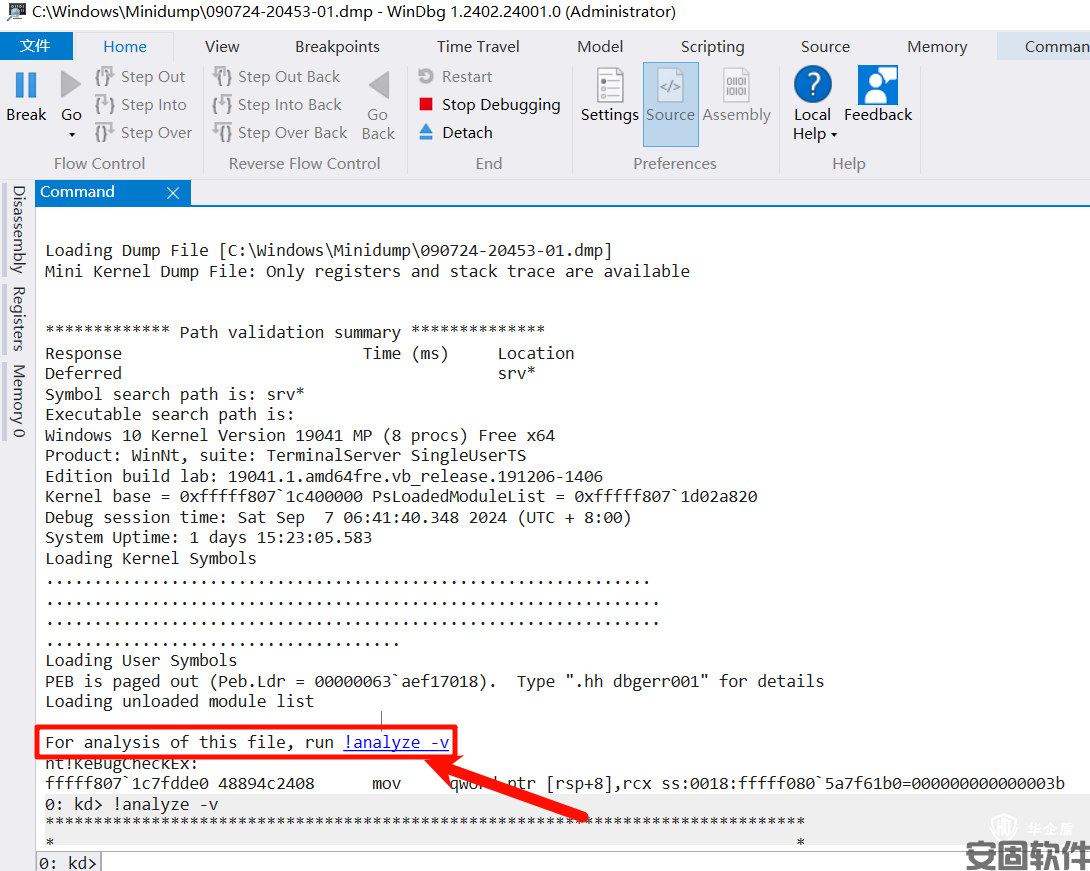Image resolution: width=1090 pixels, height=871 pixels.
Task: Click 'System Uptime: 1 days 15:23:05.583' line
Action: [x=209, y=538]
